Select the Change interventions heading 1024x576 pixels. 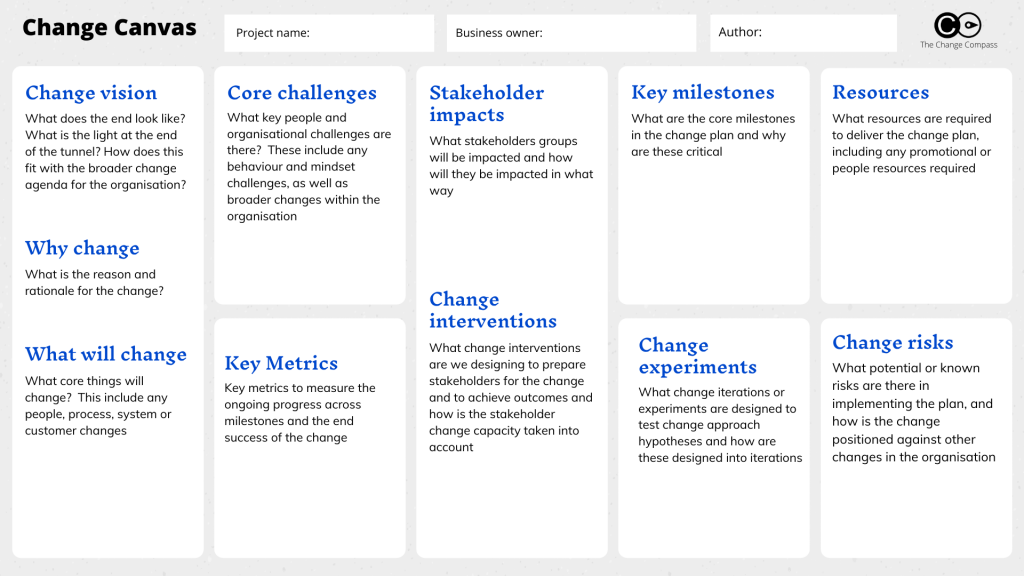pyautogui.click(x=493, y=310)
